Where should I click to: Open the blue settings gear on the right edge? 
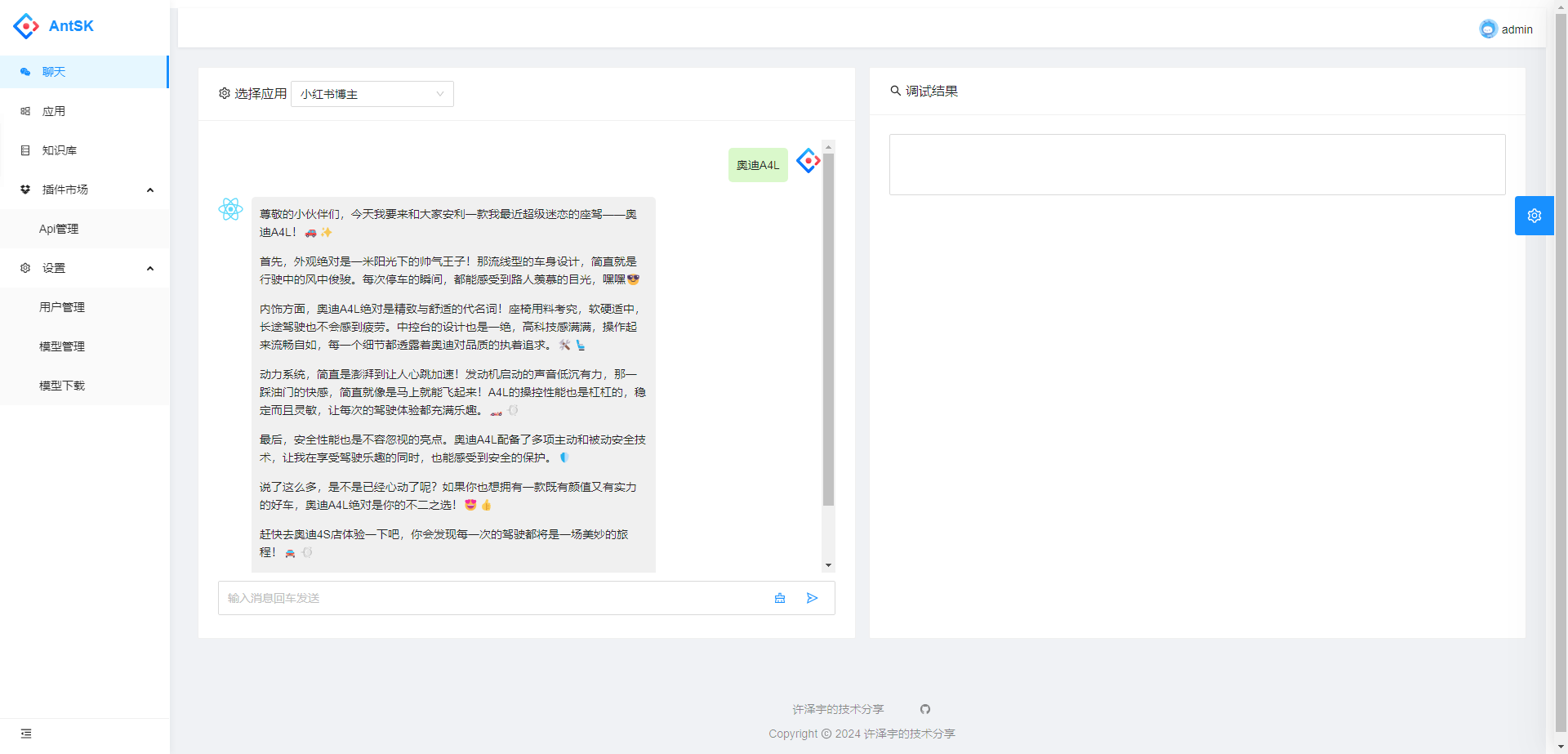[x=1535, y=216]
